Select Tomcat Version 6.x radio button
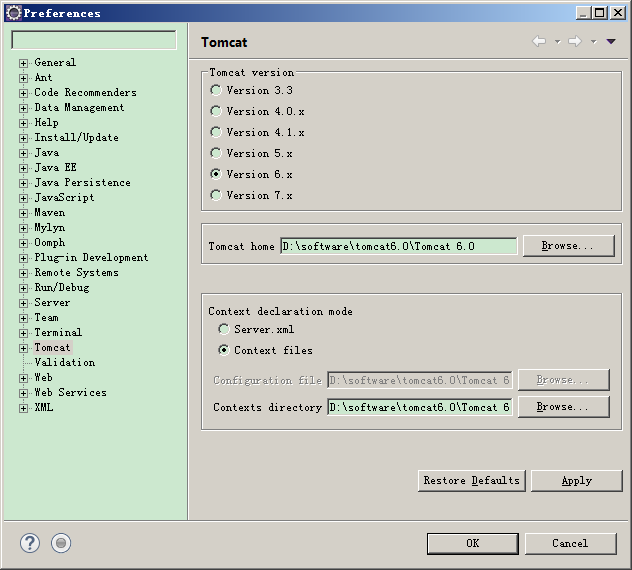Image resolution: width=632 pixels, height=570 pixels. [x=216, y=174]
